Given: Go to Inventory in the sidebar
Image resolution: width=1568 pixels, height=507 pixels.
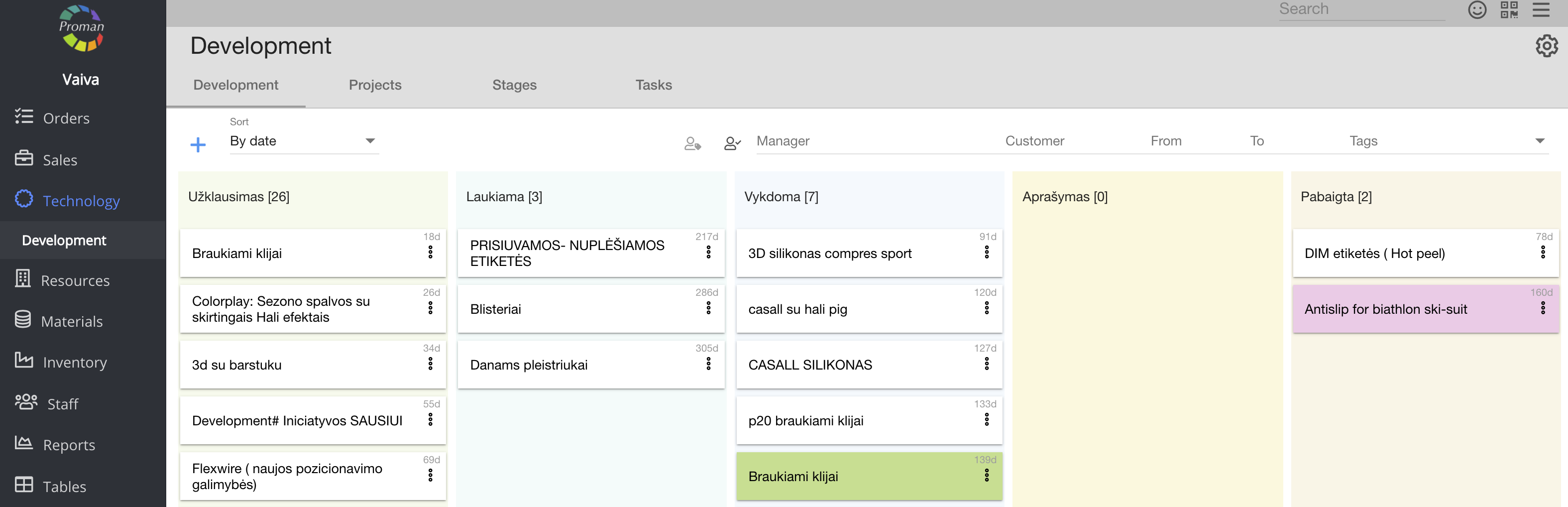Looking at the screenshot, I should 74,362.
